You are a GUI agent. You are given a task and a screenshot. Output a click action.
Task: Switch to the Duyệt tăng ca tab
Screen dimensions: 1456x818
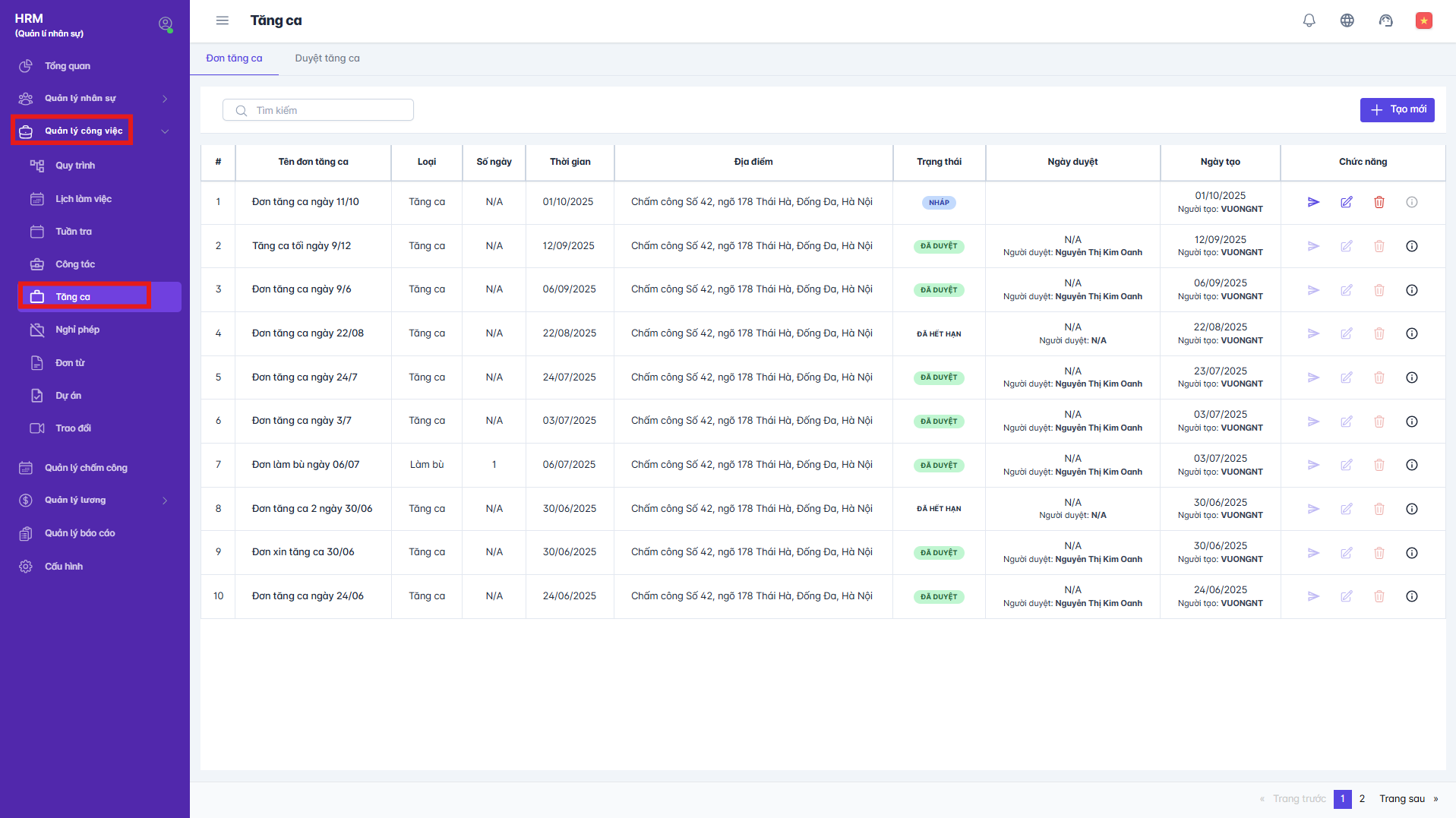pos(327,58)
